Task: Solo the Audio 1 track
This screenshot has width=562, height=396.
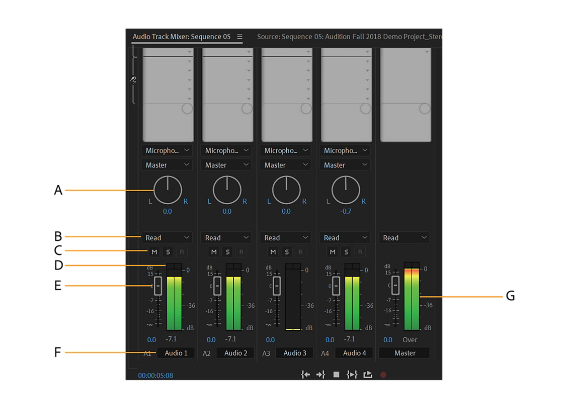Action: tap(168, 252)
